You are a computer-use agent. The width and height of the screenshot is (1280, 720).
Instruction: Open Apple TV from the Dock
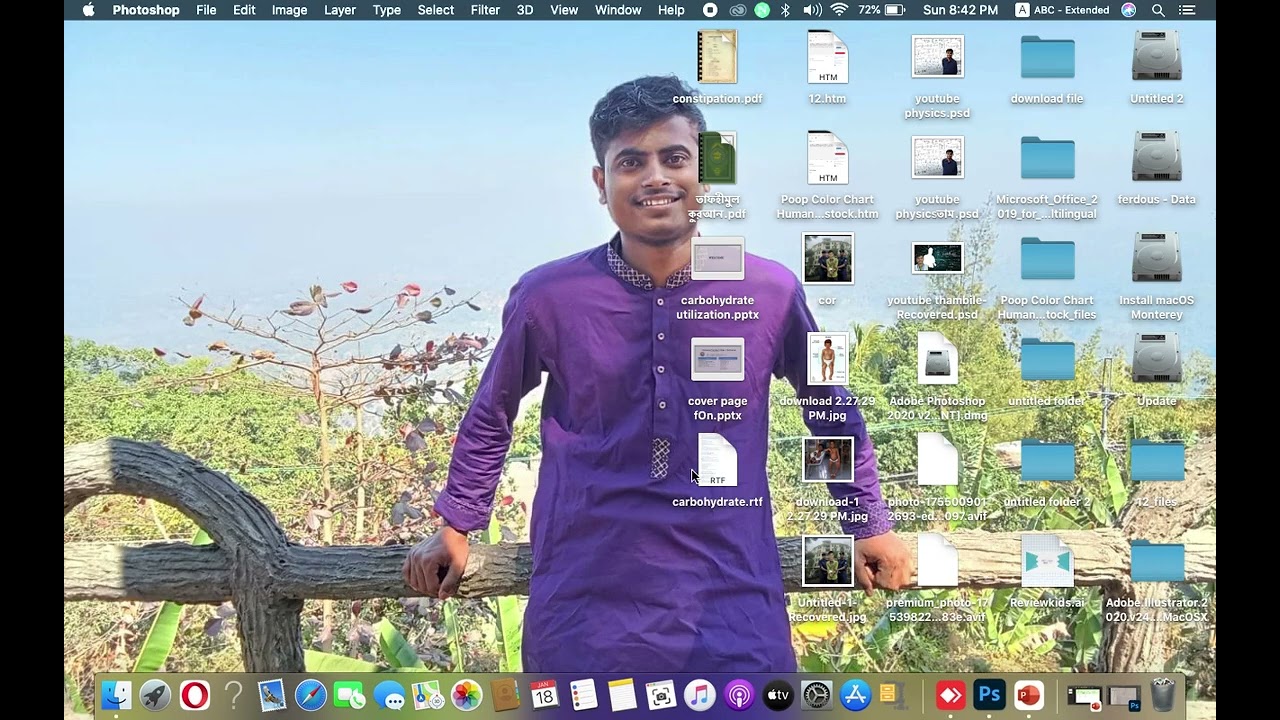(777, 695)
